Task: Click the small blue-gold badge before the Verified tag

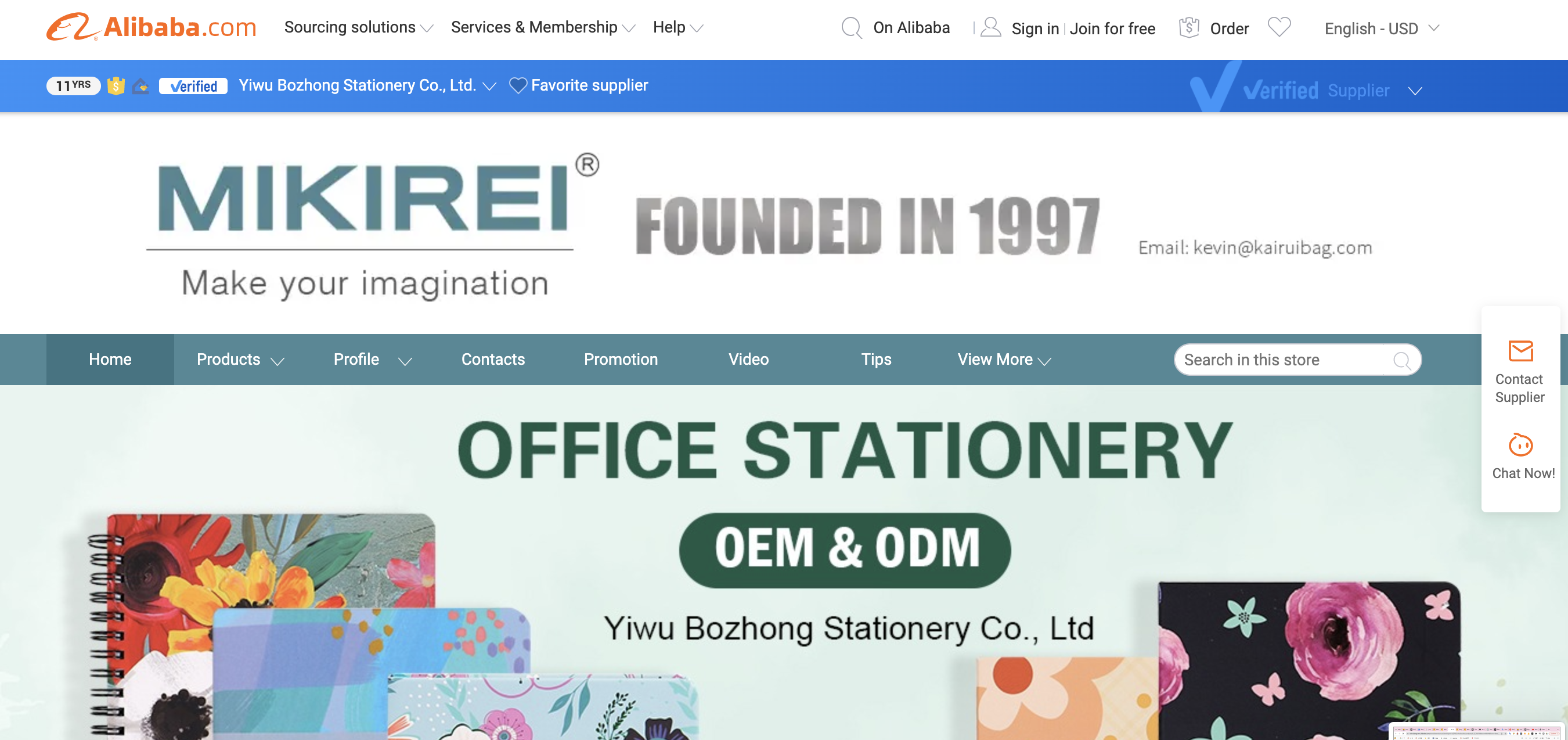Action: pos(140,86)
